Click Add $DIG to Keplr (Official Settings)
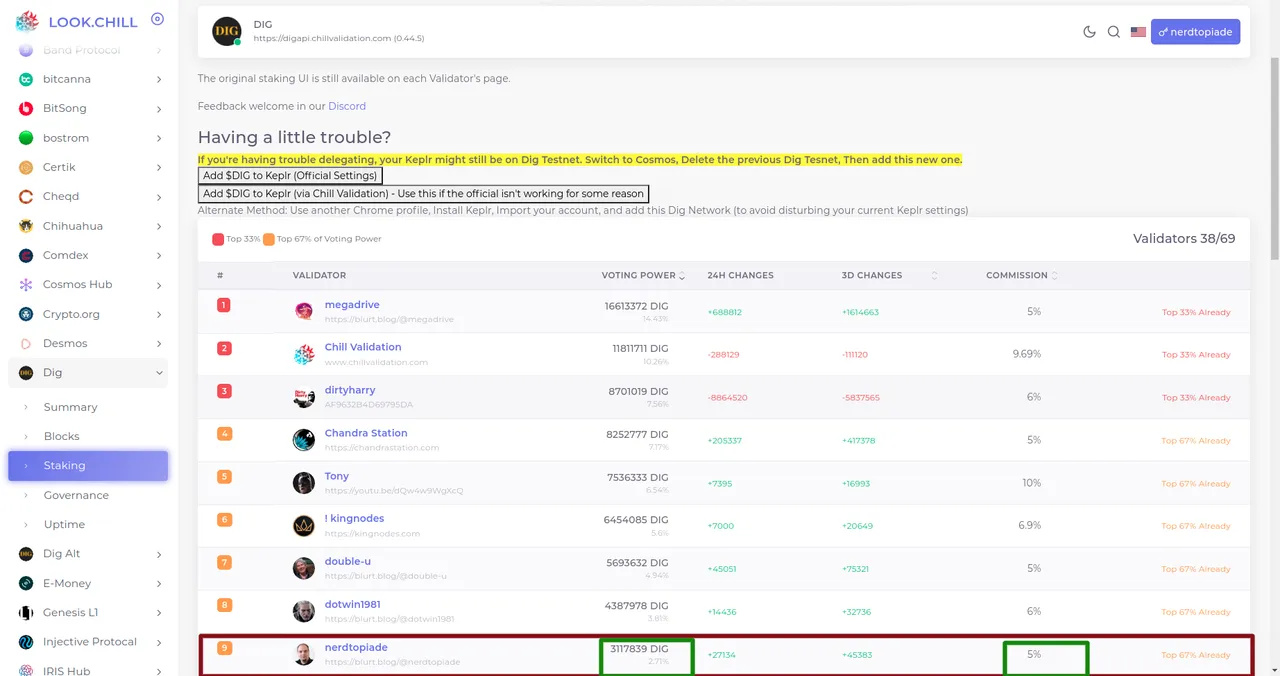 (290, 176)
